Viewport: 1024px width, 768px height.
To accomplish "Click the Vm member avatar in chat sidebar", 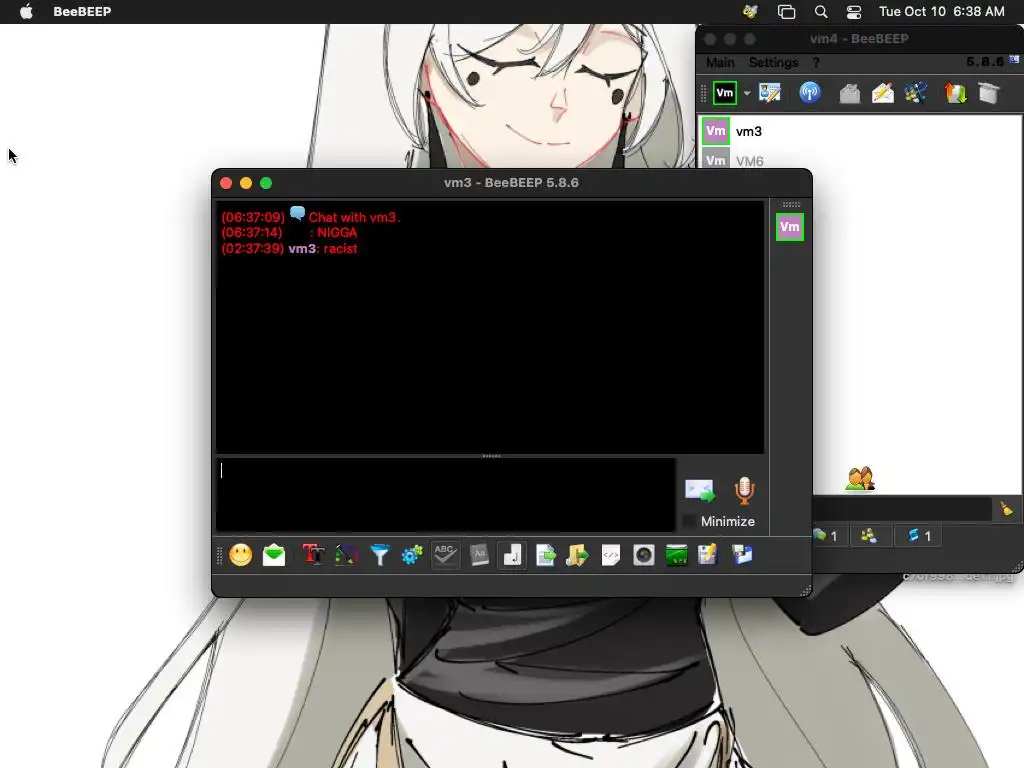I will coord(790,227).
